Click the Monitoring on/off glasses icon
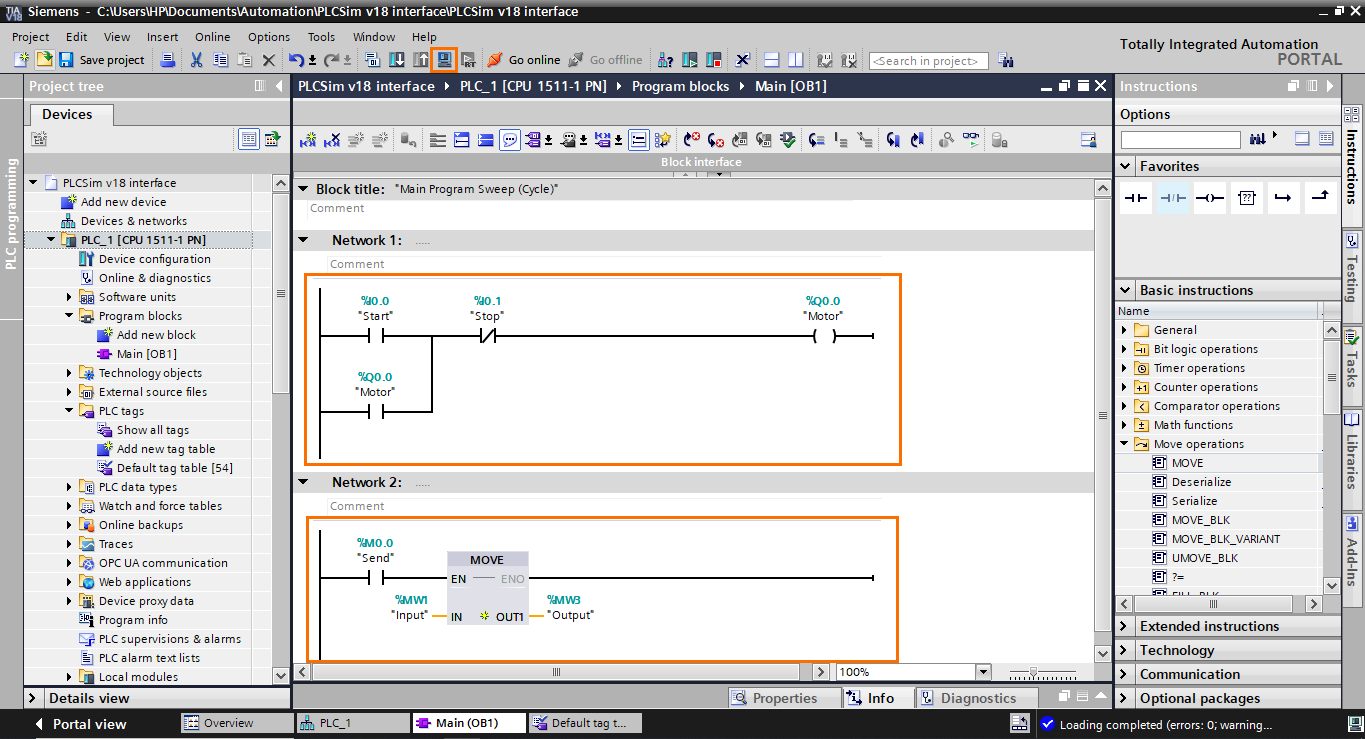The height and width of the screenshot is (739, 1365). pyautogui.click(x=970, y=140)
